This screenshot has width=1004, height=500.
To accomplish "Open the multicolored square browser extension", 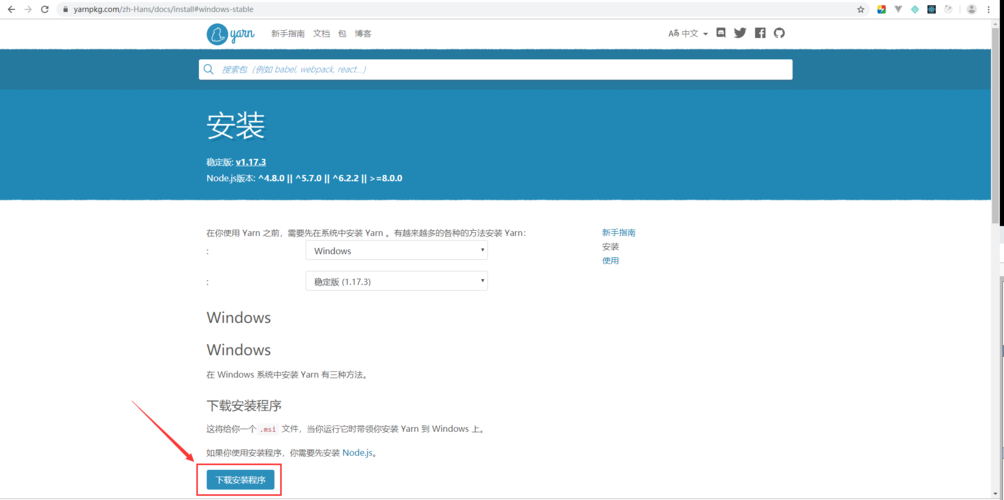I will [882, 10].
